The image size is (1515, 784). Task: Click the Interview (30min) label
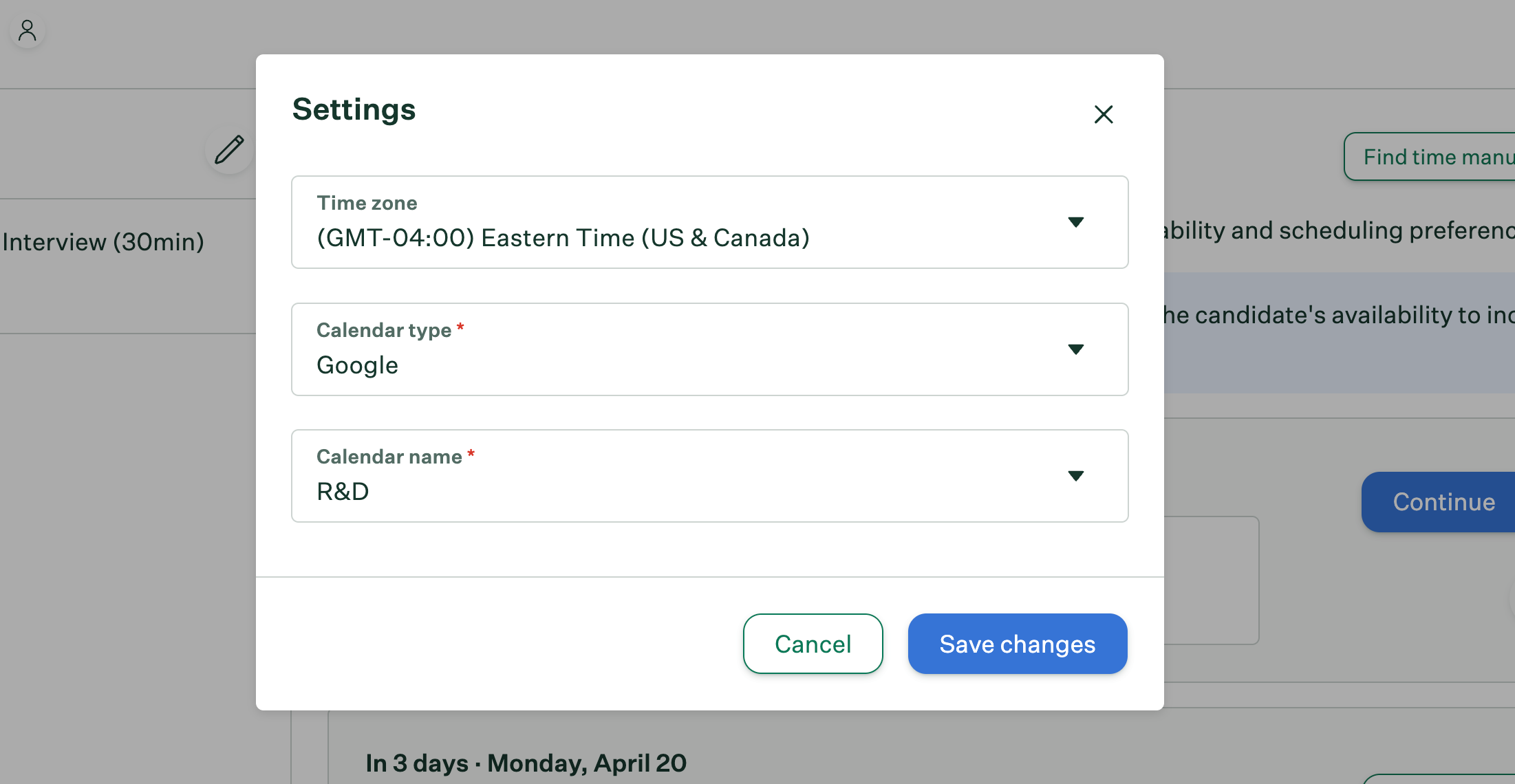(103, 241)
